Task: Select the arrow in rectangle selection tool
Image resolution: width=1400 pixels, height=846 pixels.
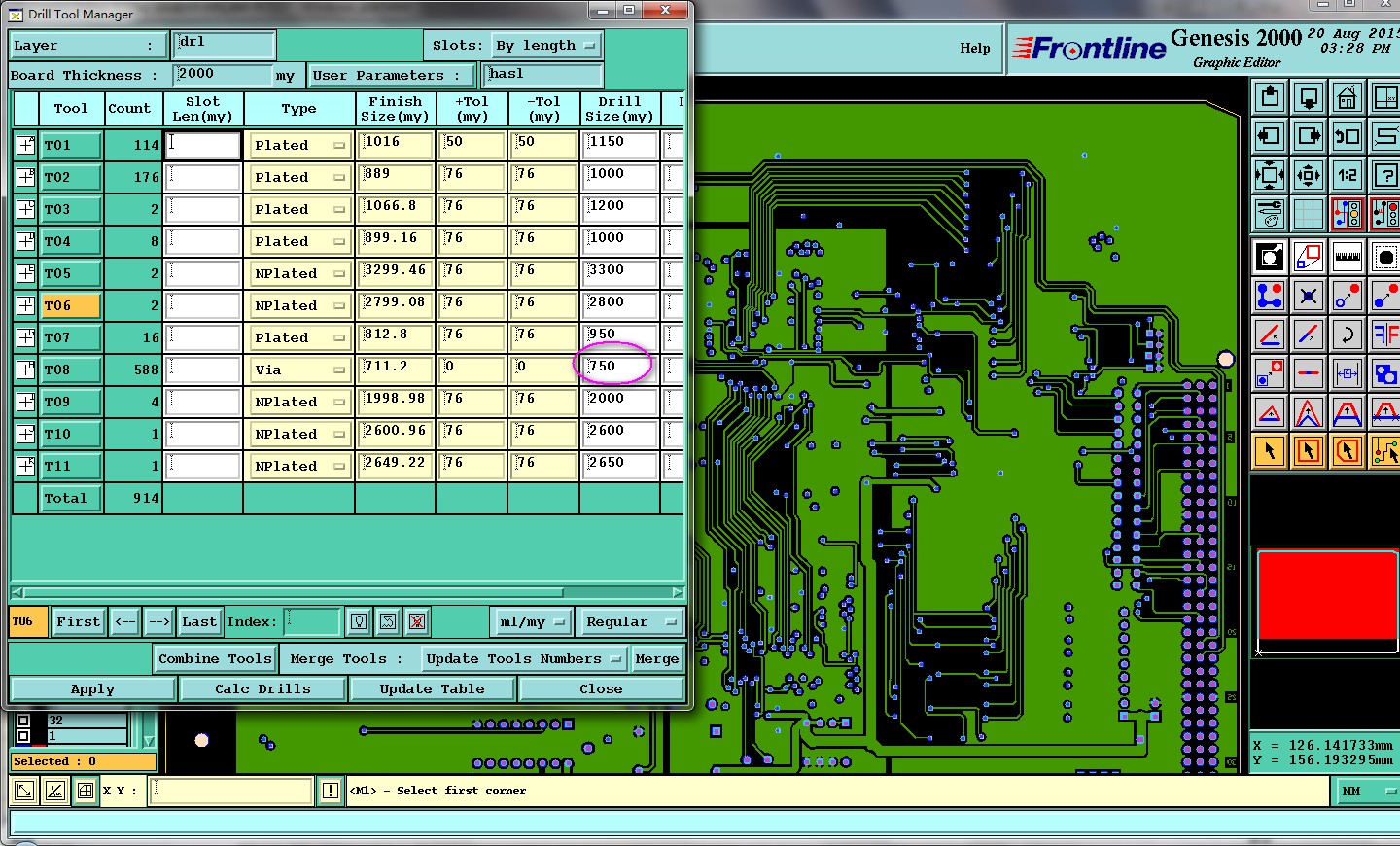Action: pos(1309,451)
